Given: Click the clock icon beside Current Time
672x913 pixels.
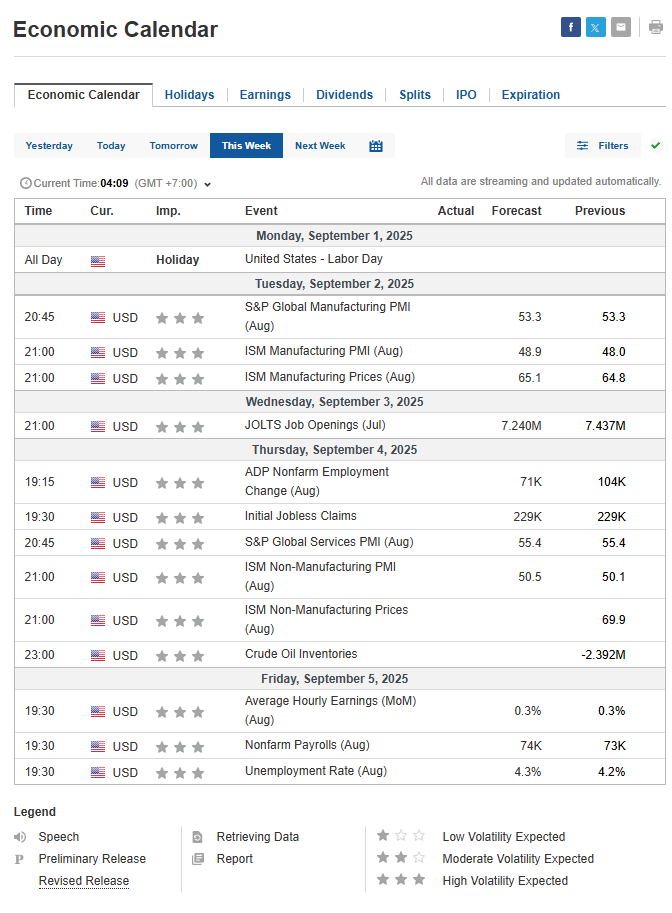Looking at the screenshot, I should tap(26, 183).
